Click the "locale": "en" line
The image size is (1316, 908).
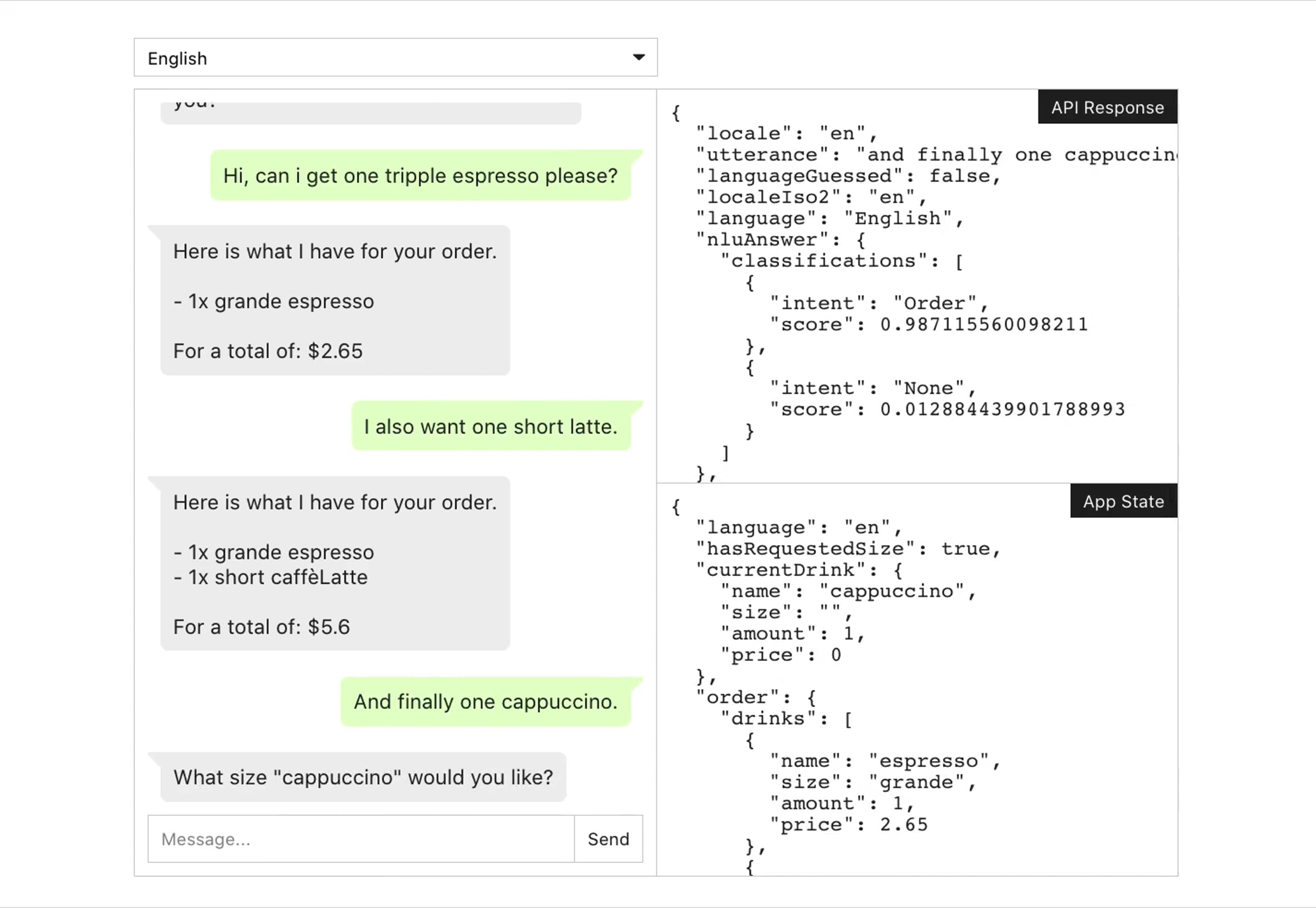[x=786, y=134]
